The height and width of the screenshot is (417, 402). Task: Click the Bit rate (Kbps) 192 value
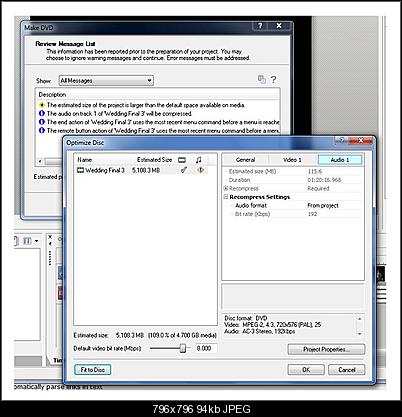[x=312, y=214]
